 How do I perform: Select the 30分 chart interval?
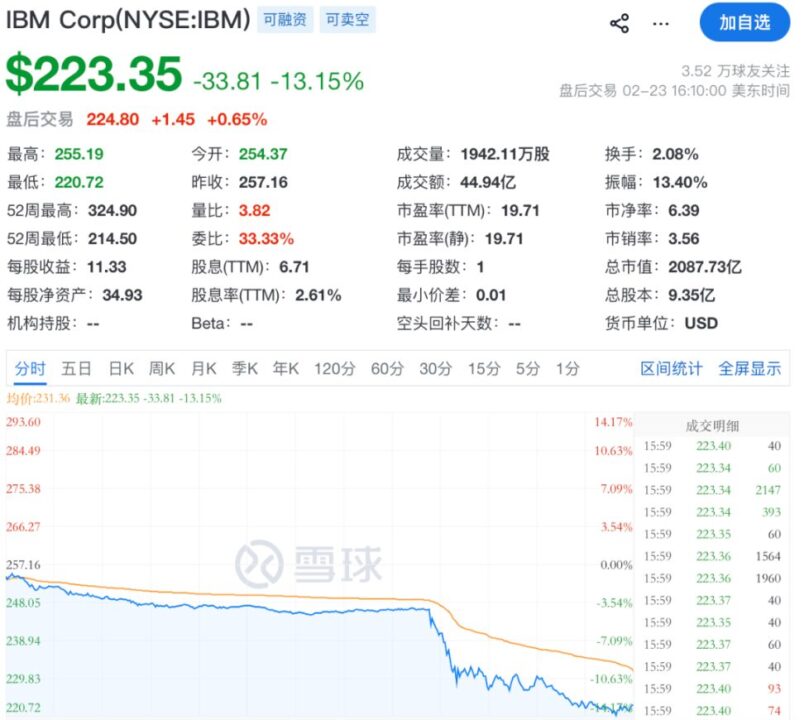[435, 368]
